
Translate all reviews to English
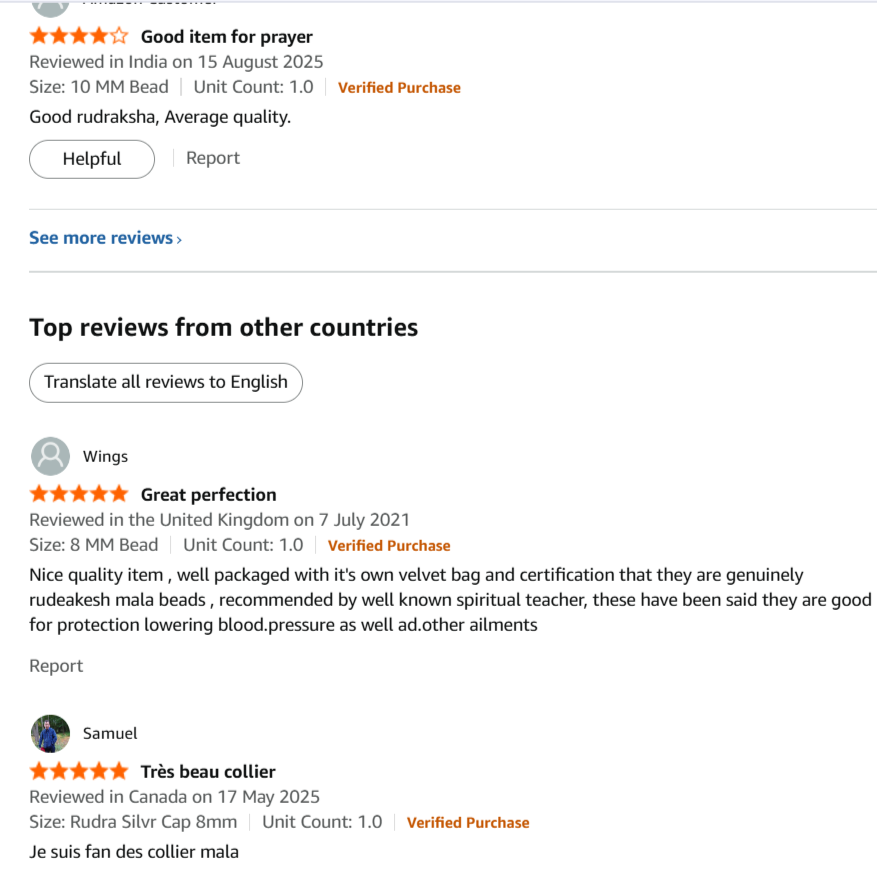point(166,382)
